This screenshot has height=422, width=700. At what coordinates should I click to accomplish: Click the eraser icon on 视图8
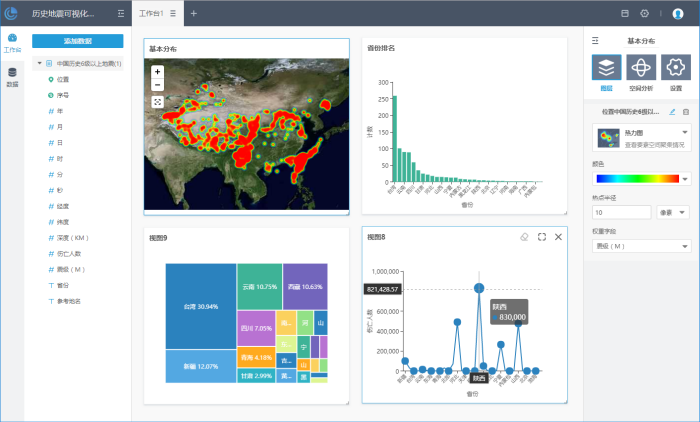point(524,237)
